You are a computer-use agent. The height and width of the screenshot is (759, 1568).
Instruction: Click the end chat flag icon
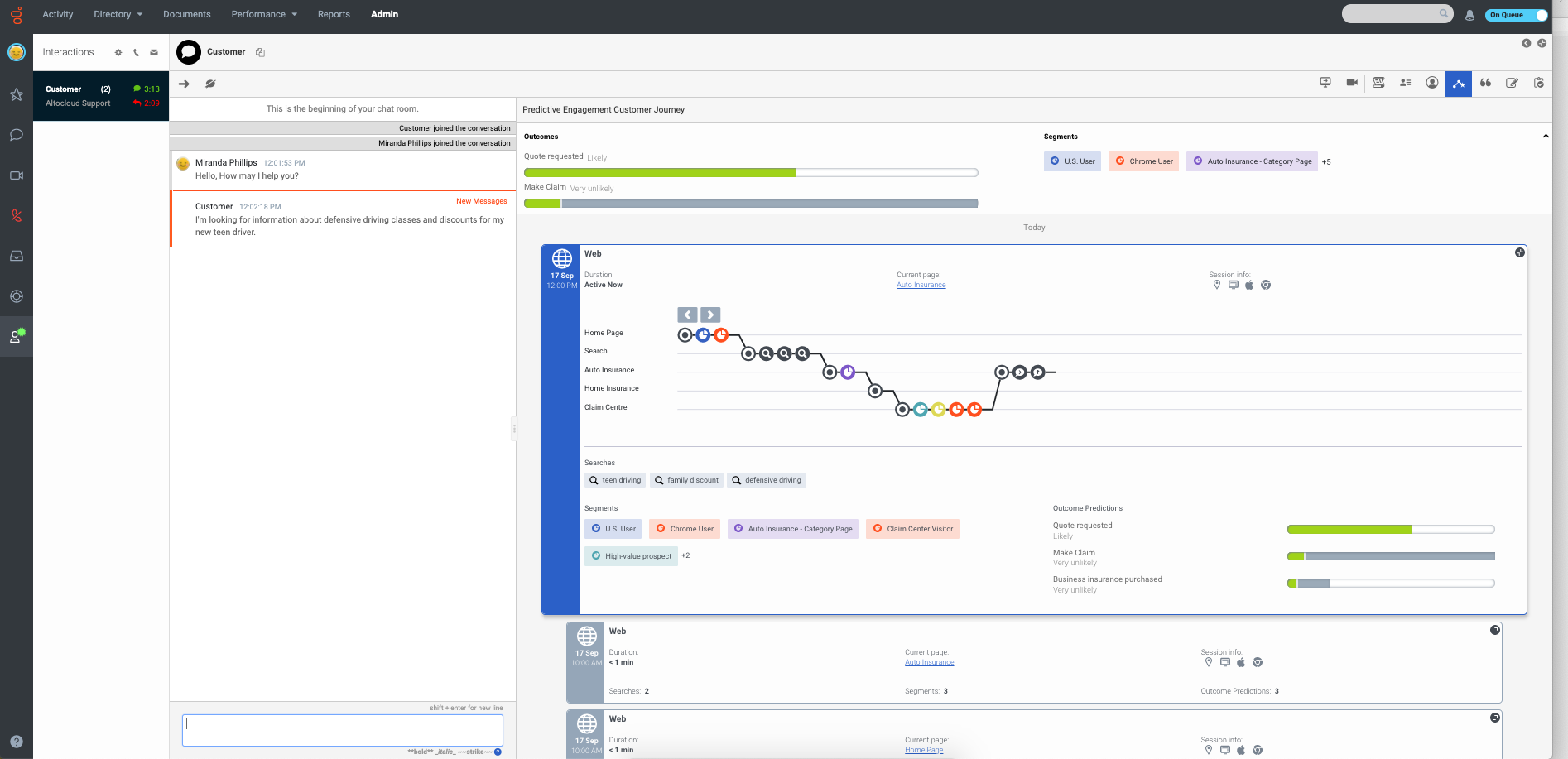(210, 83)
